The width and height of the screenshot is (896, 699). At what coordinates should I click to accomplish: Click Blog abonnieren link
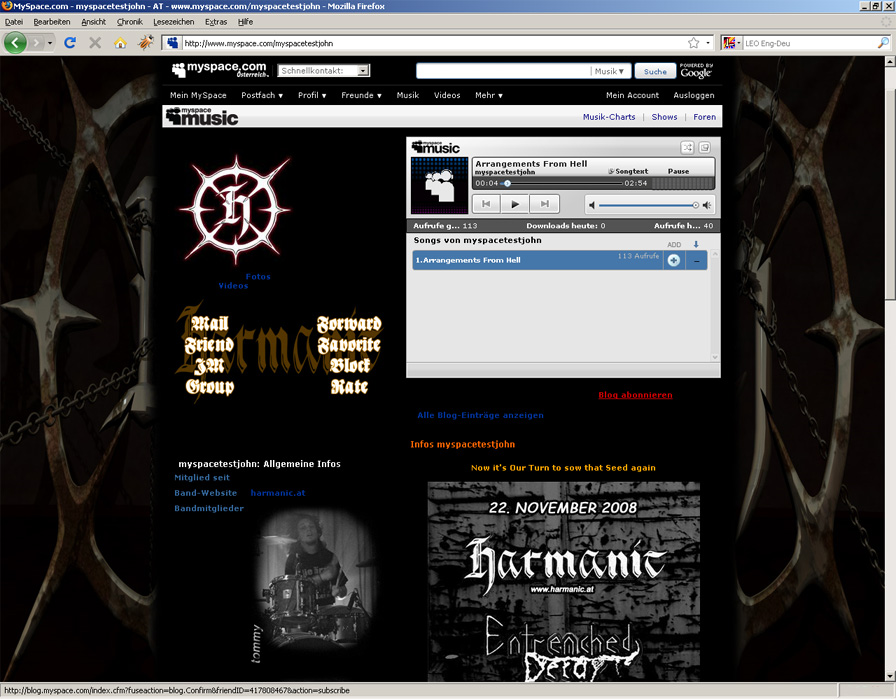635,395
